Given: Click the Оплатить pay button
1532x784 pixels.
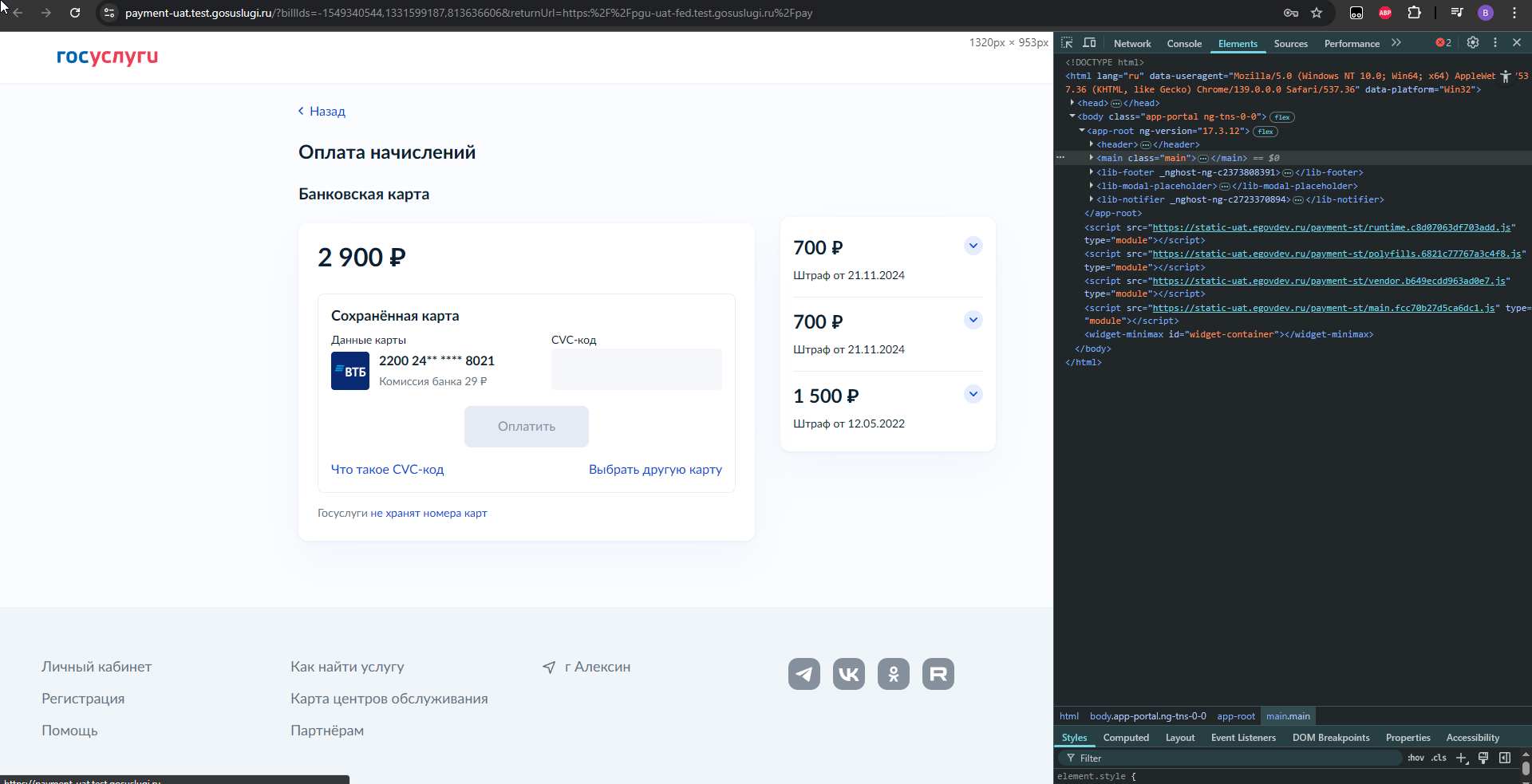Looking at the screenshot, I should (527, 427).
